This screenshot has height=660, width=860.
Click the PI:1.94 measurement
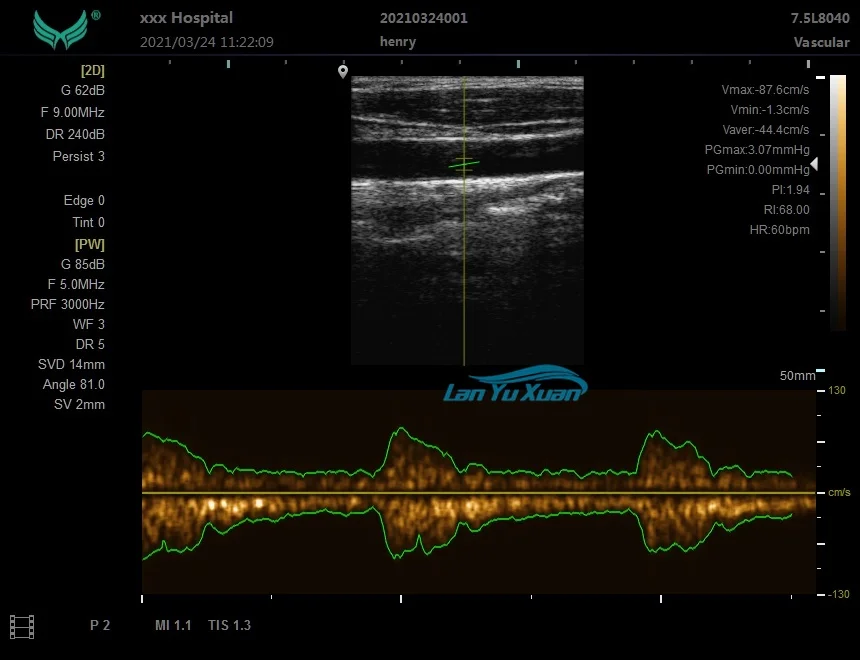[x=790, y=190]
